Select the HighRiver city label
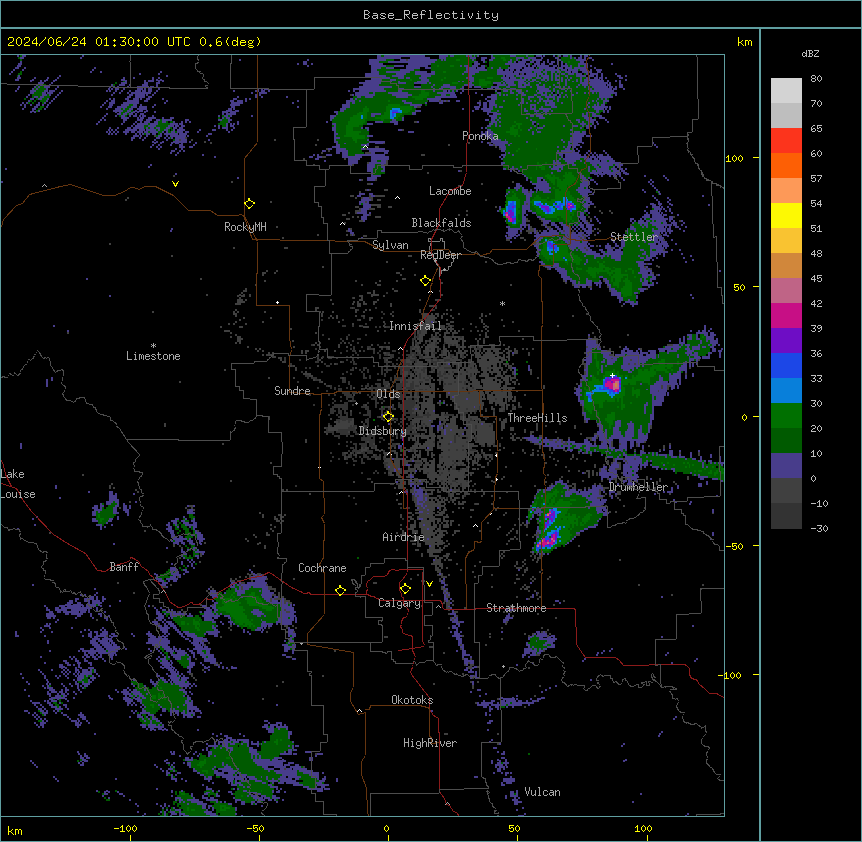Image resolution: width=862 pixels, height=842 pixels. (430, 743)
